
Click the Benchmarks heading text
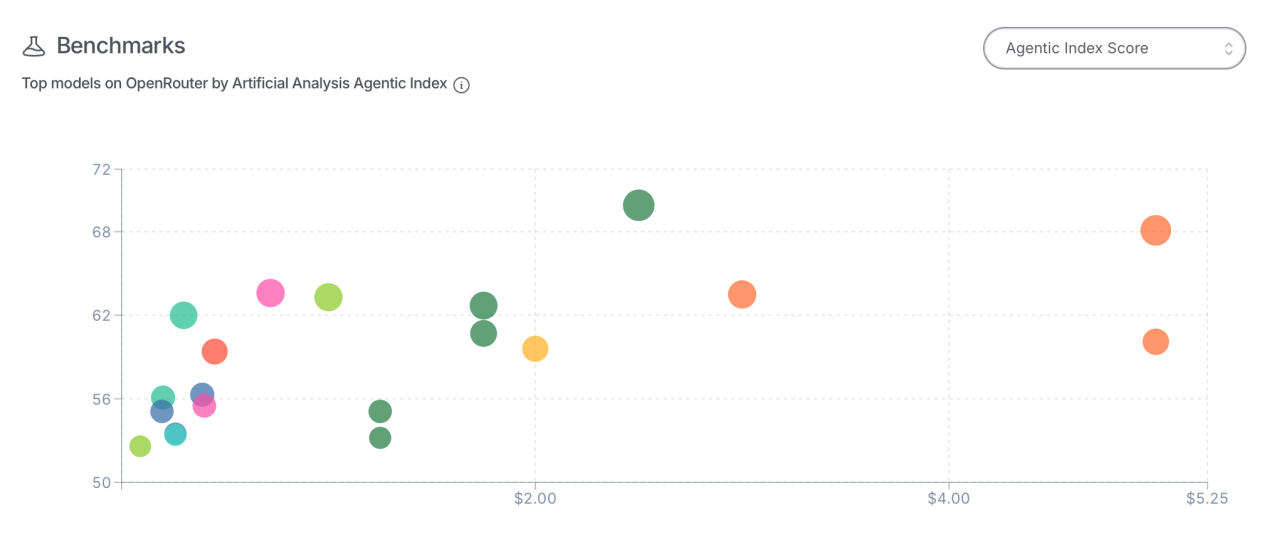click(x=120, y=46)
